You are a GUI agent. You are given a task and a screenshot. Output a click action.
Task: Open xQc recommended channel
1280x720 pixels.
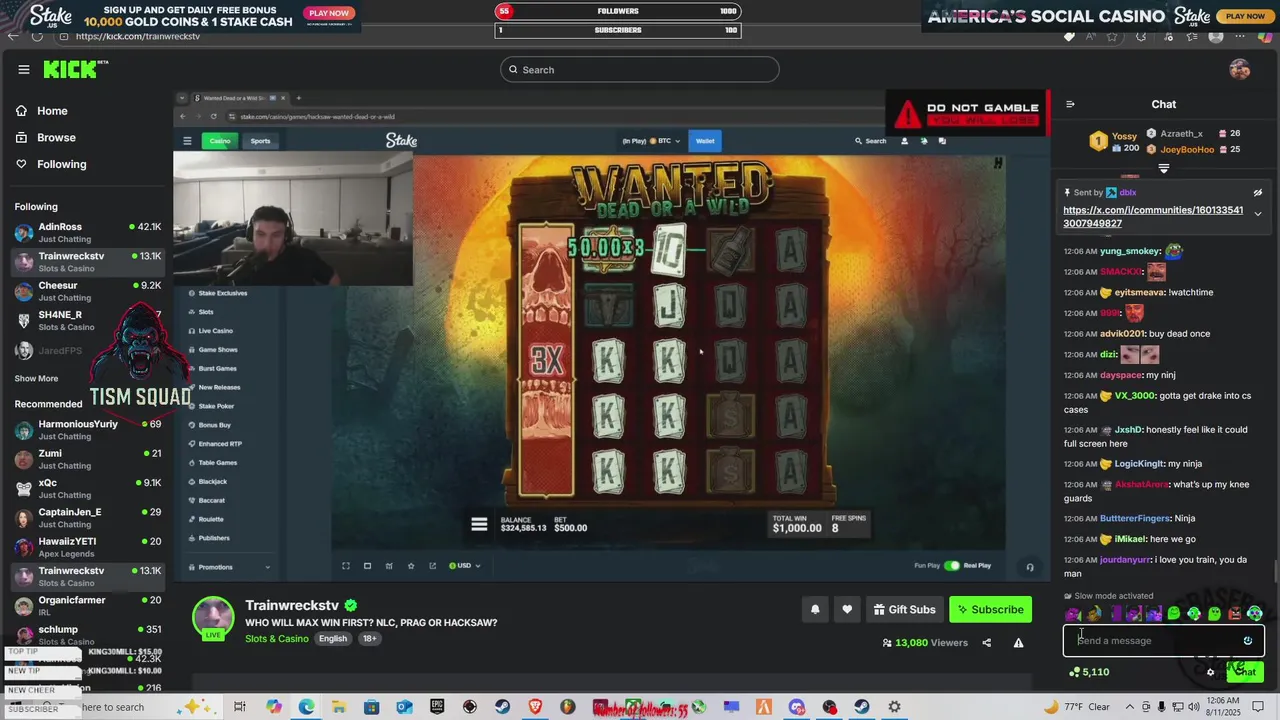pyautogui.click(x=88, y=489)
